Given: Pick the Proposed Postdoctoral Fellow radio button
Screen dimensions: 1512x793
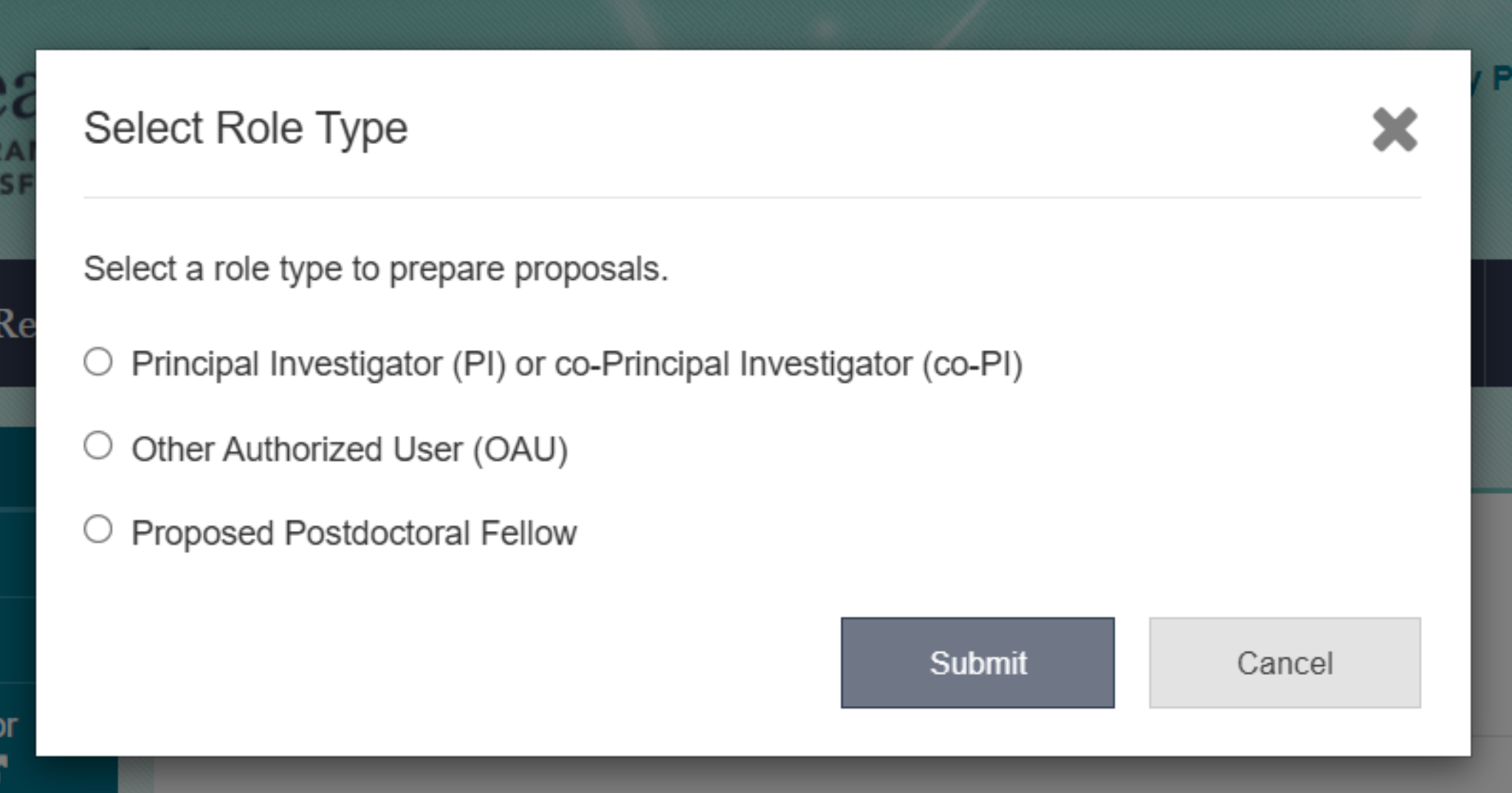Looking at the screenshot, I should [x=98, y=529].
